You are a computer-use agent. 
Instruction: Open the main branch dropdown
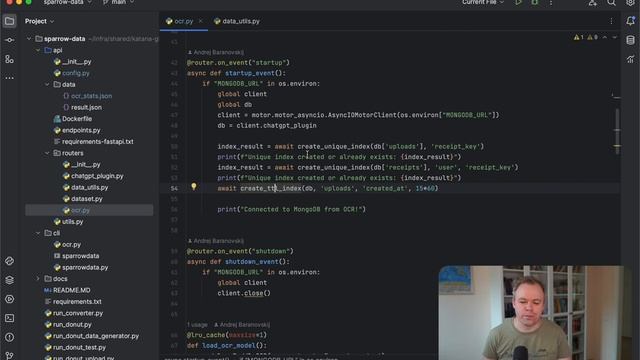point(118,2)
